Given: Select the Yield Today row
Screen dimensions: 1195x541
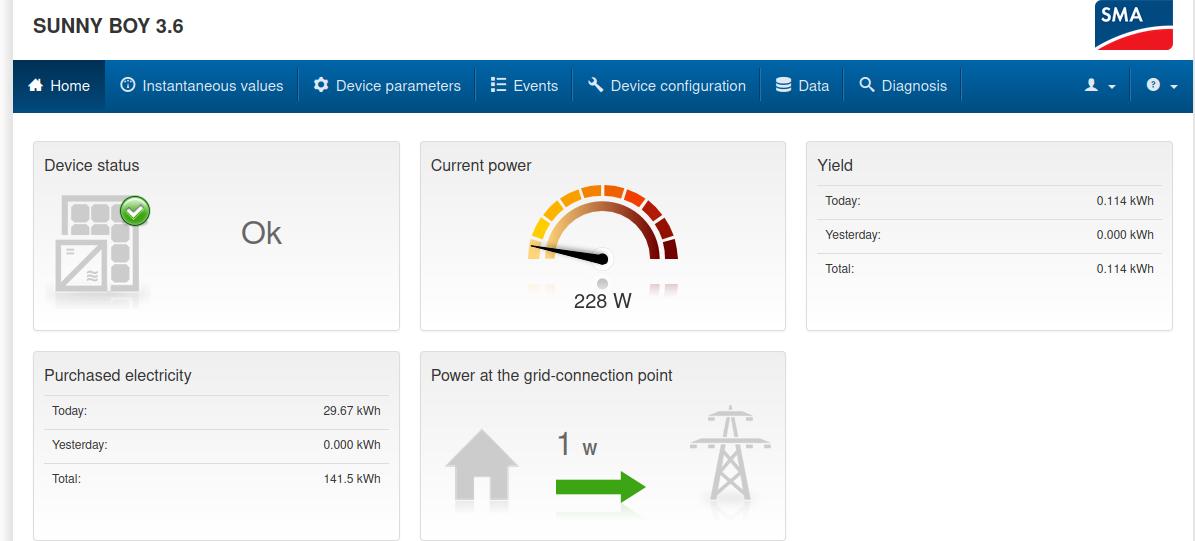Looking at the screenshot, I should [x=988, y=201].
